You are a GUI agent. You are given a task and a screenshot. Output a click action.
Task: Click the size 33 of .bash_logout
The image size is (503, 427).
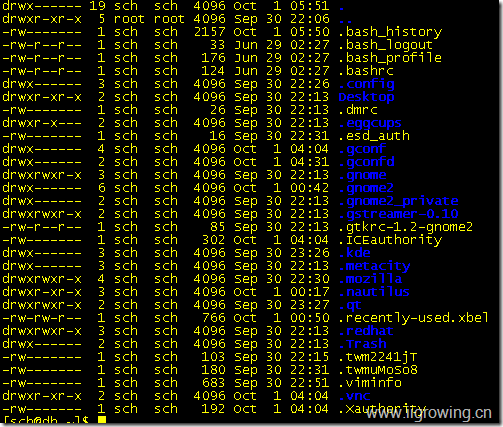pyautogui.click(x=217, y=45)
